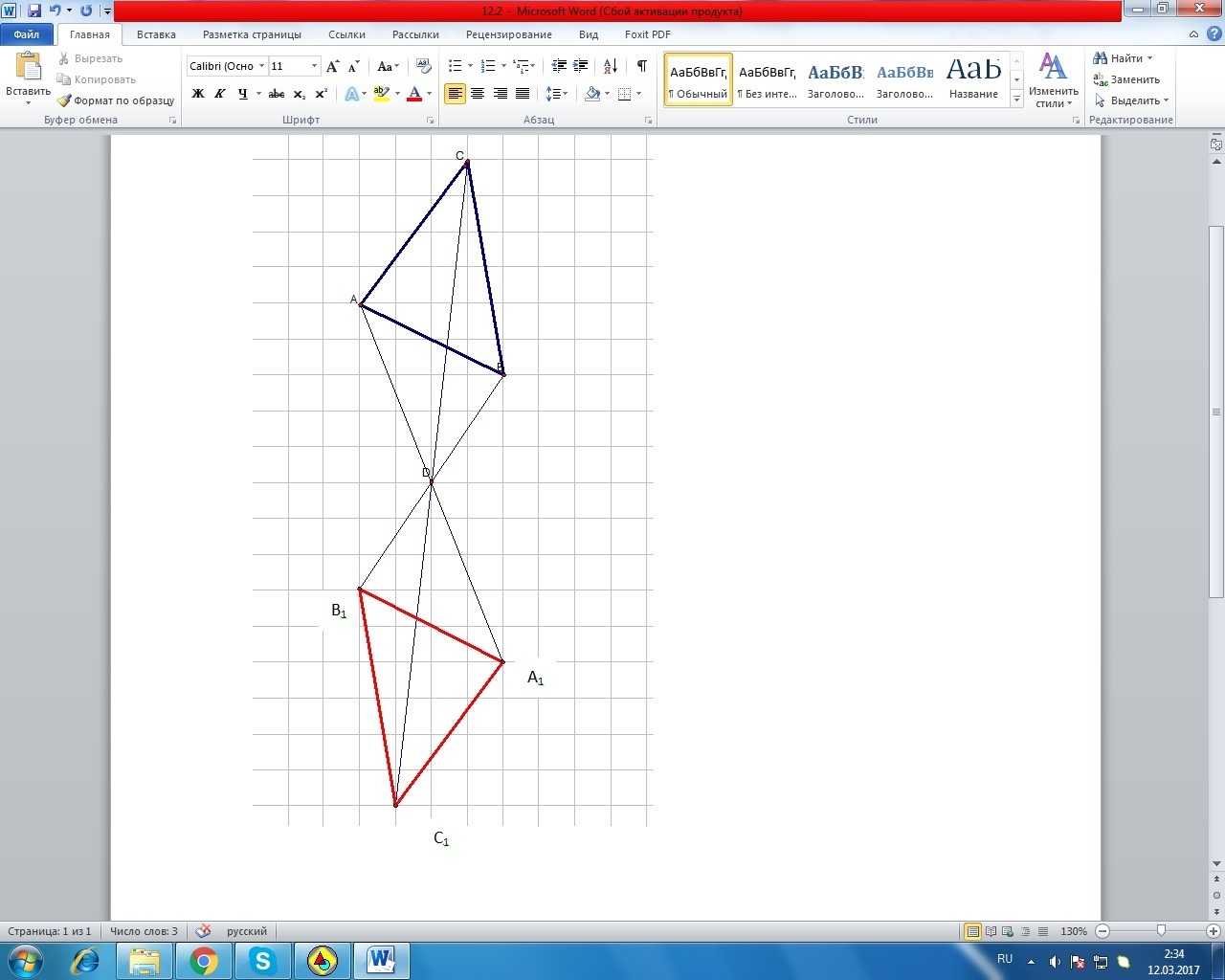Apply the Название style
The width and height of the screenshot is (1225, 980).
pos(974,79)
